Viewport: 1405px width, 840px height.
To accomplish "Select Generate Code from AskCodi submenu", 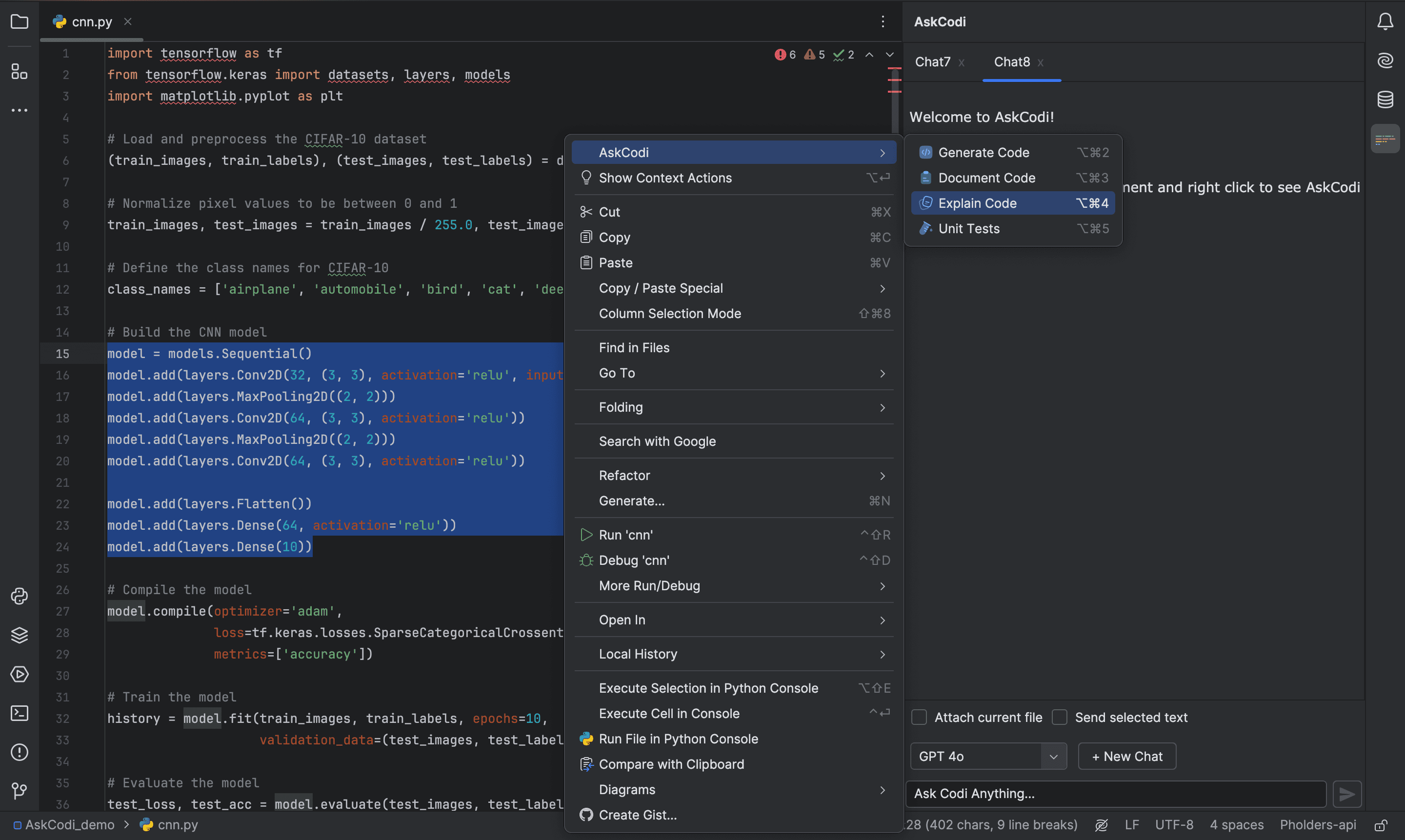I will click(982, 152).
